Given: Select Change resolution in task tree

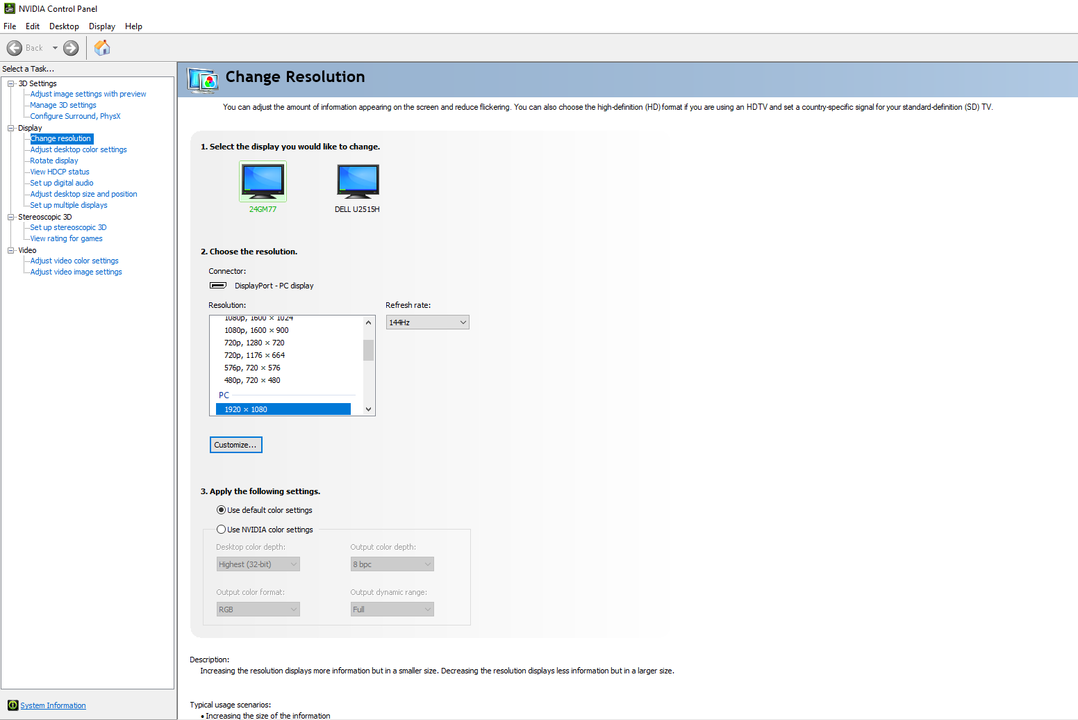Looking at the screenshot, I should coord(60,138).
